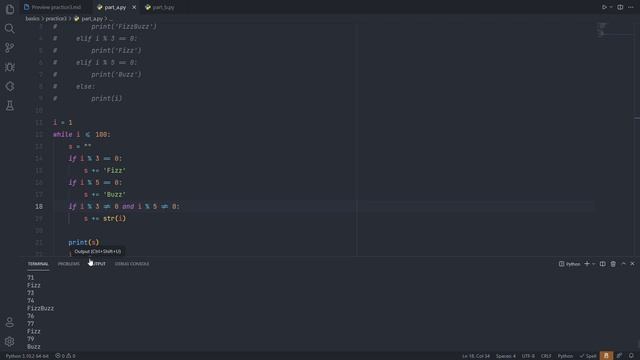Viewport: 640px width, 360px height.
Task: Toggle Spell checker in status bar
Action: coord(588,356)
